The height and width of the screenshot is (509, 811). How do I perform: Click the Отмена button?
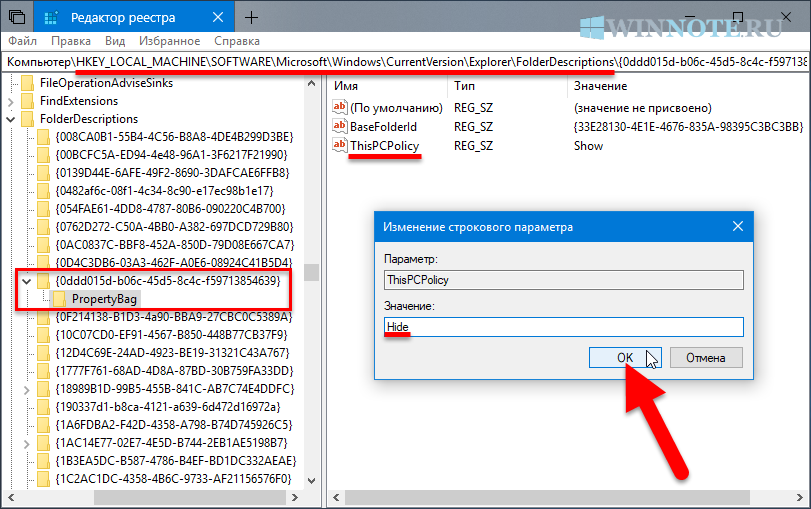(706, 357)
